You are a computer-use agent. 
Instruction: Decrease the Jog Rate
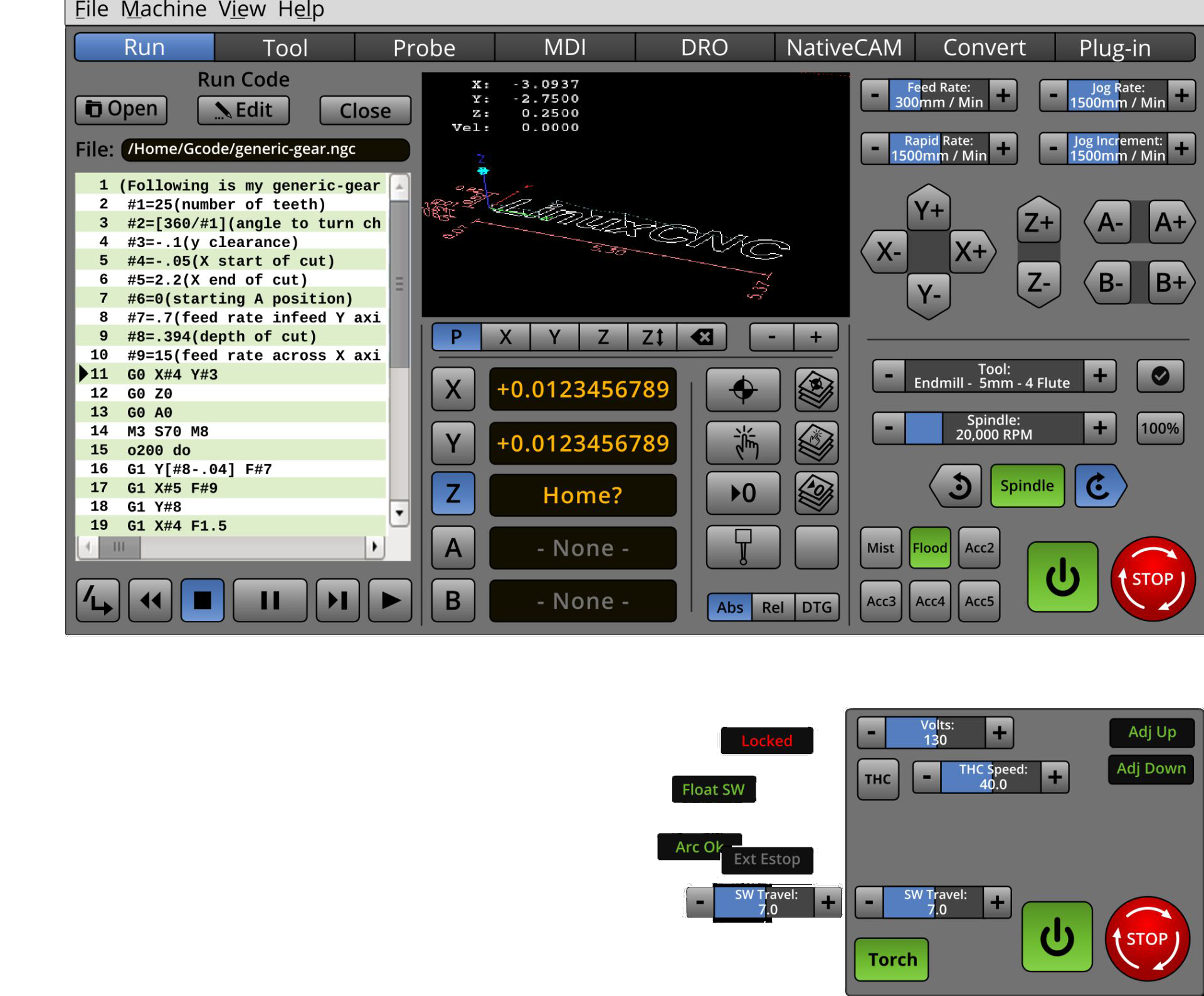[1053, 95]
